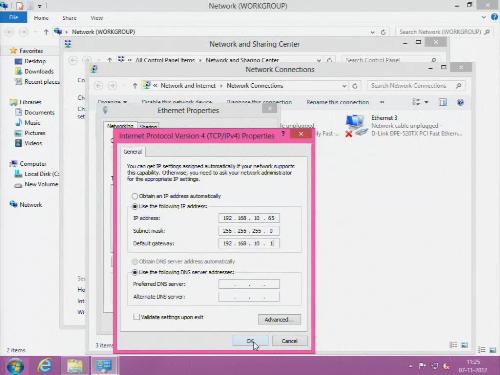The image size is (500, 375).
Task: Select 'Use the following DNS server addresses' radio
Action: point(135,272)
